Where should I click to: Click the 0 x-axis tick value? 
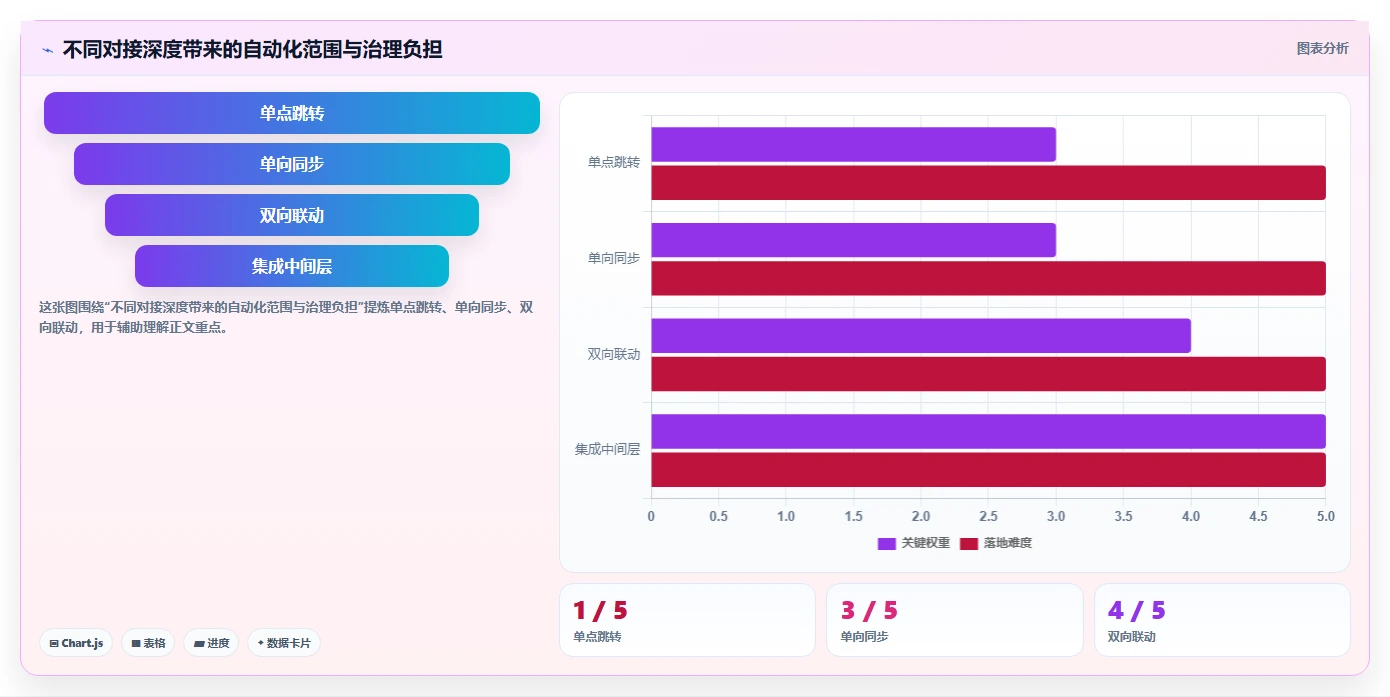click(x=651, y=516)
